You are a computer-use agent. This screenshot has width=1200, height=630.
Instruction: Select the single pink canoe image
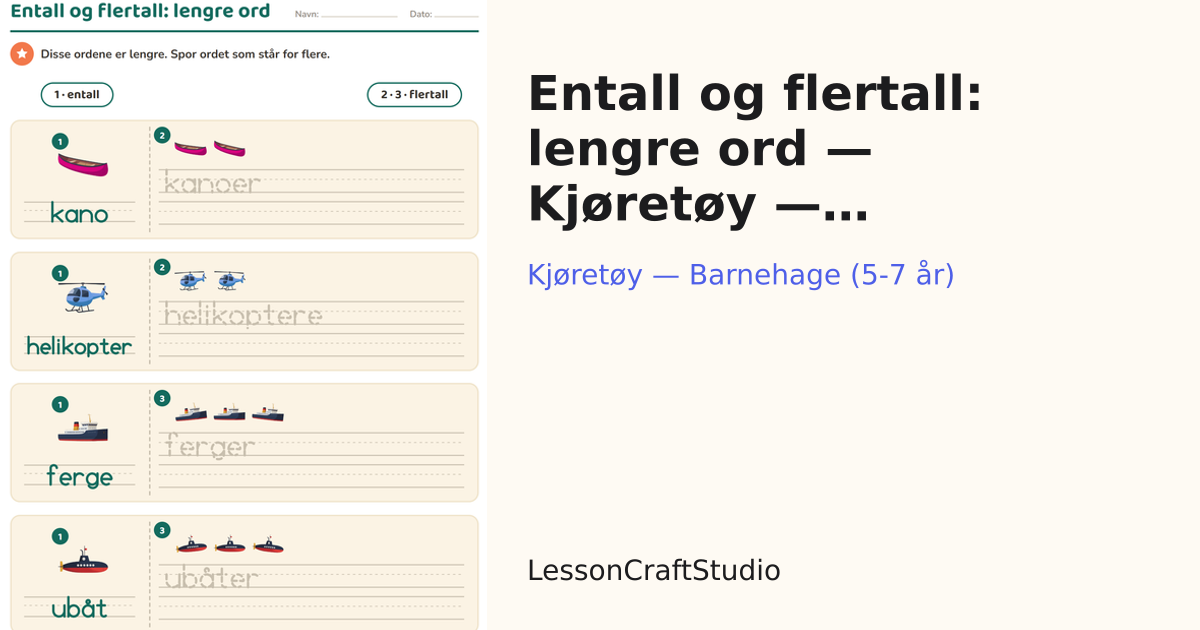(83, 165)
